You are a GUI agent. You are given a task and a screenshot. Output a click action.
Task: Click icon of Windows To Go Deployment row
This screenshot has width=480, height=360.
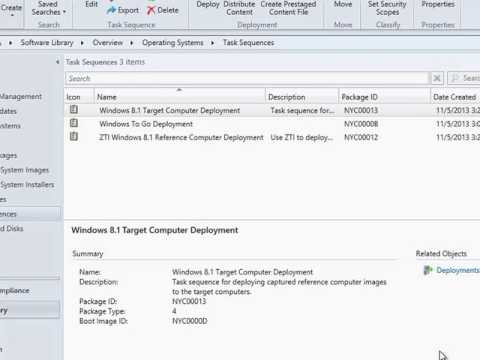click(x=74, y=123)
